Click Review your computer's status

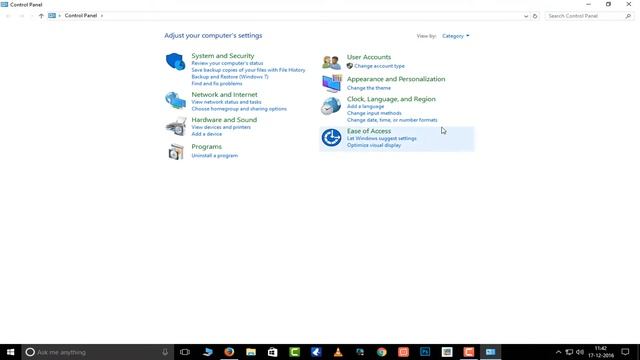point(227,63)
